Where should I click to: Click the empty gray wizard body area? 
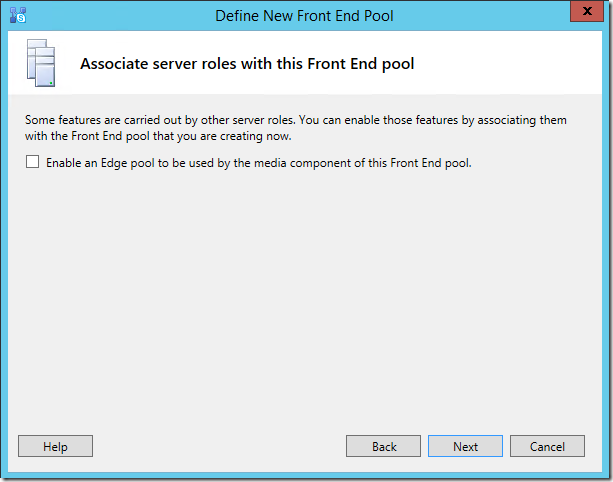(305, 297)
